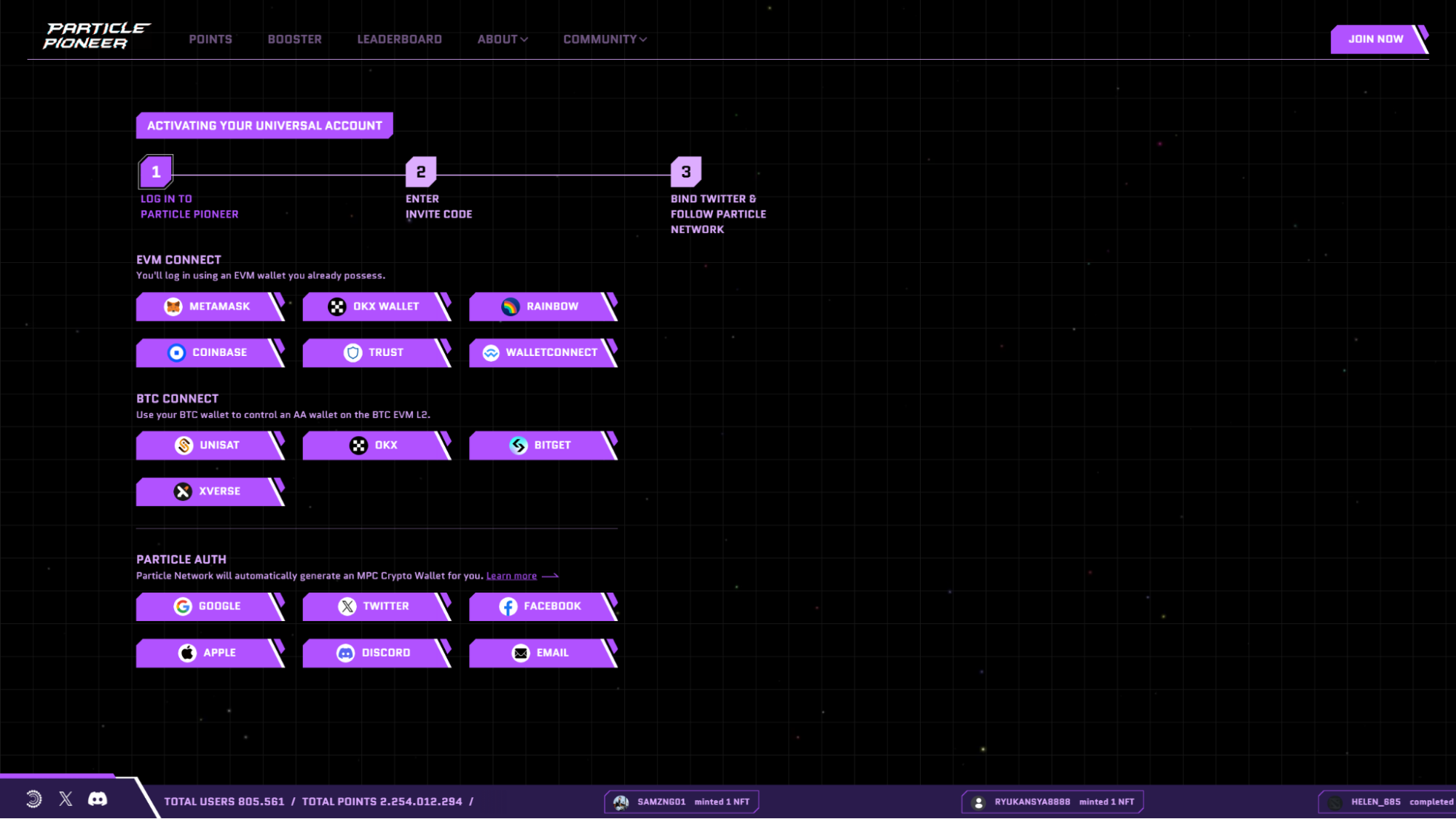Connect with MetaMask wallet
The width and height of the screenshot is (1456, 819).
209,306
